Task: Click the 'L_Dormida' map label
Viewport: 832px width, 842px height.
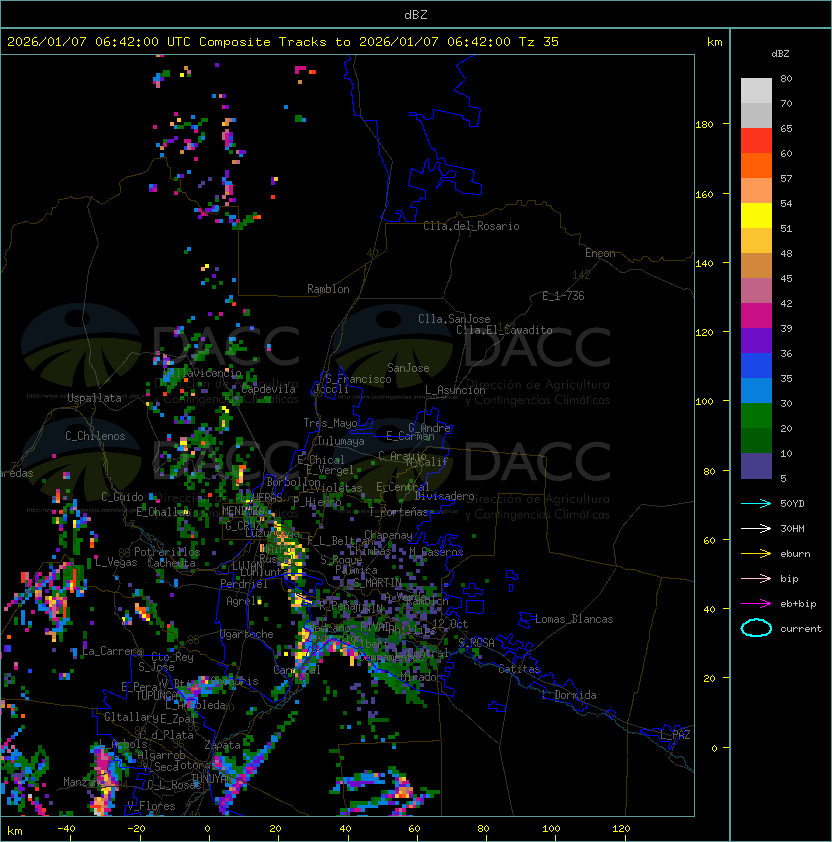Action: click(x=569, y=695)
